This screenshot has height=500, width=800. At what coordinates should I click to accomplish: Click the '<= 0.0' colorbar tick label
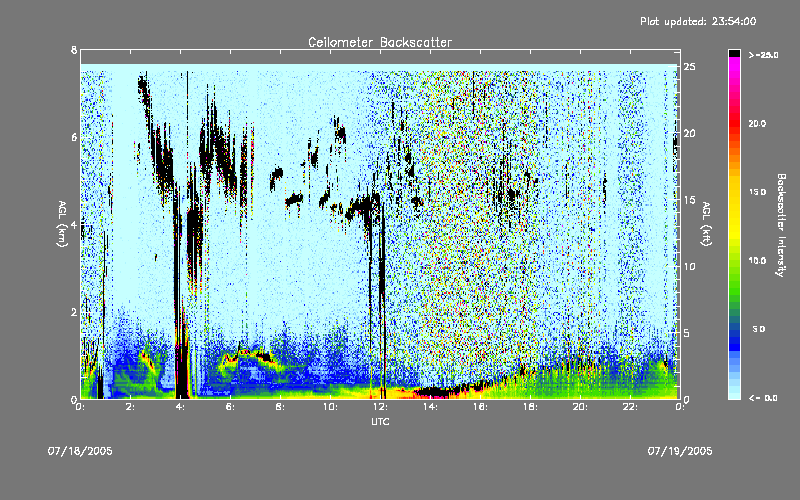point(763,398)
